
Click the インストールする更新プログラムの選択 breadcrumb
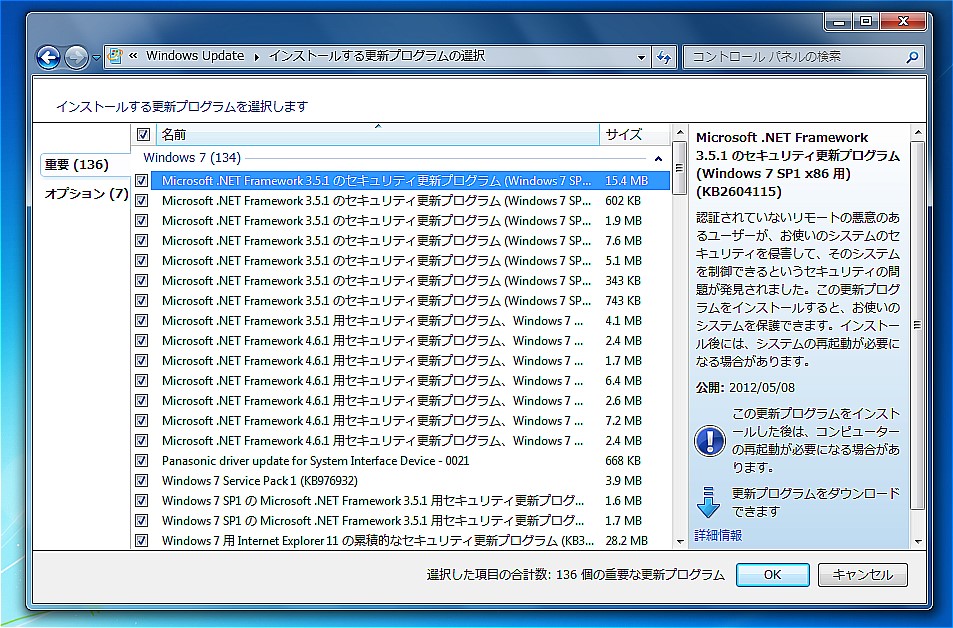[x=377, y=56]
